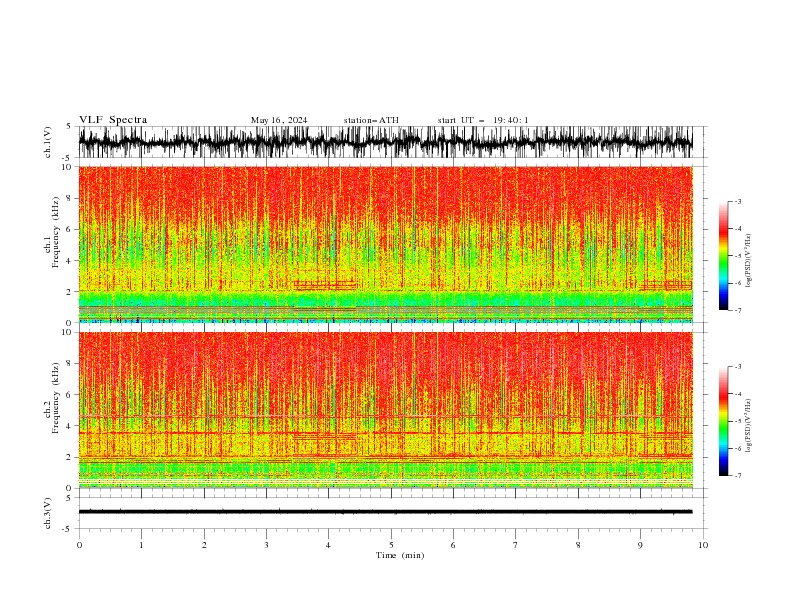The height and width of the screenshot is (612, 792).
Task: Click the ch.2 spectrogram color scale bar
Action: coord(723,421)
